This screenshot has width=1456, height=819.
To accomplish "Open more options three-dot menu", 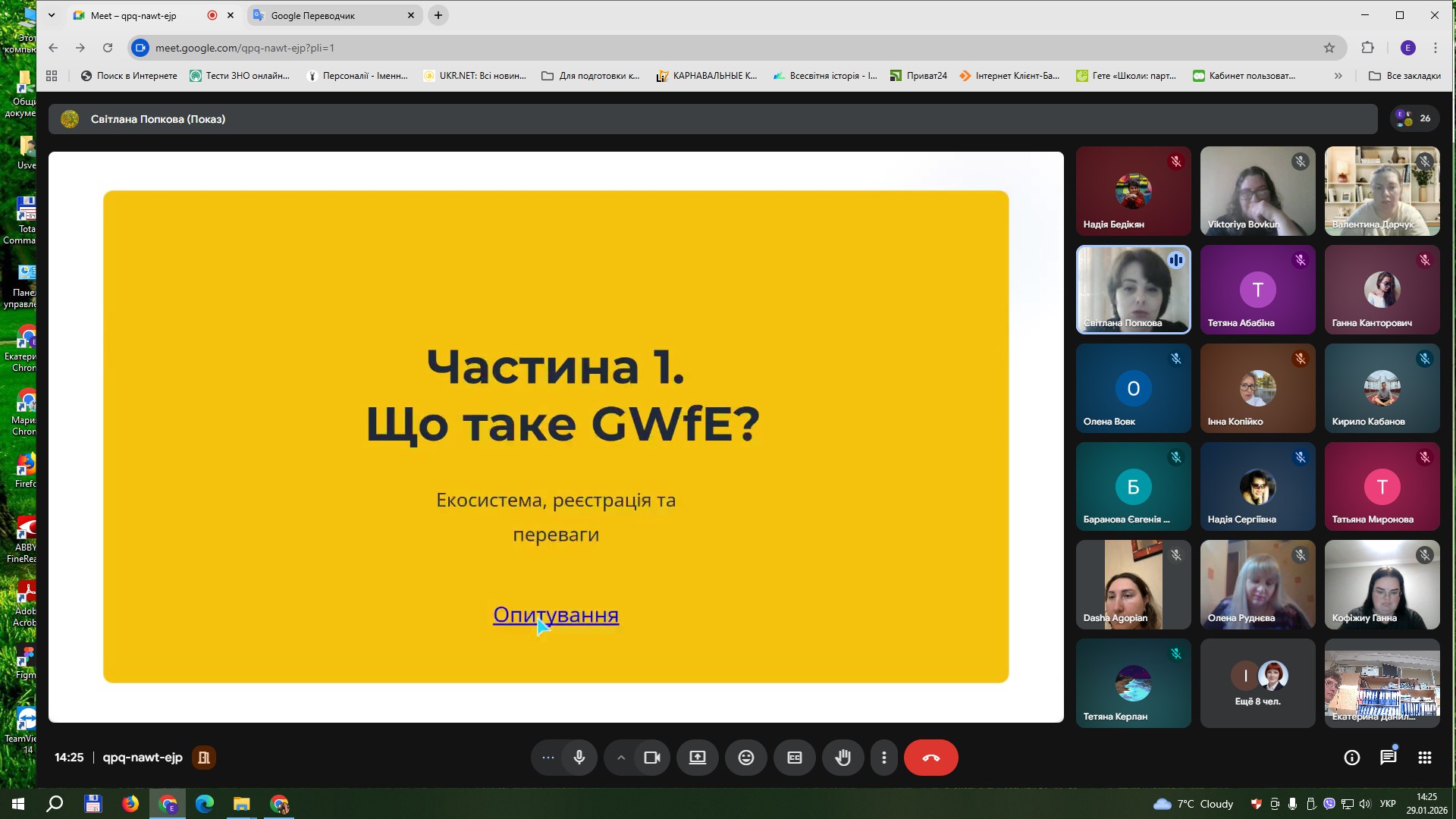I will click(x=883, y=758).
